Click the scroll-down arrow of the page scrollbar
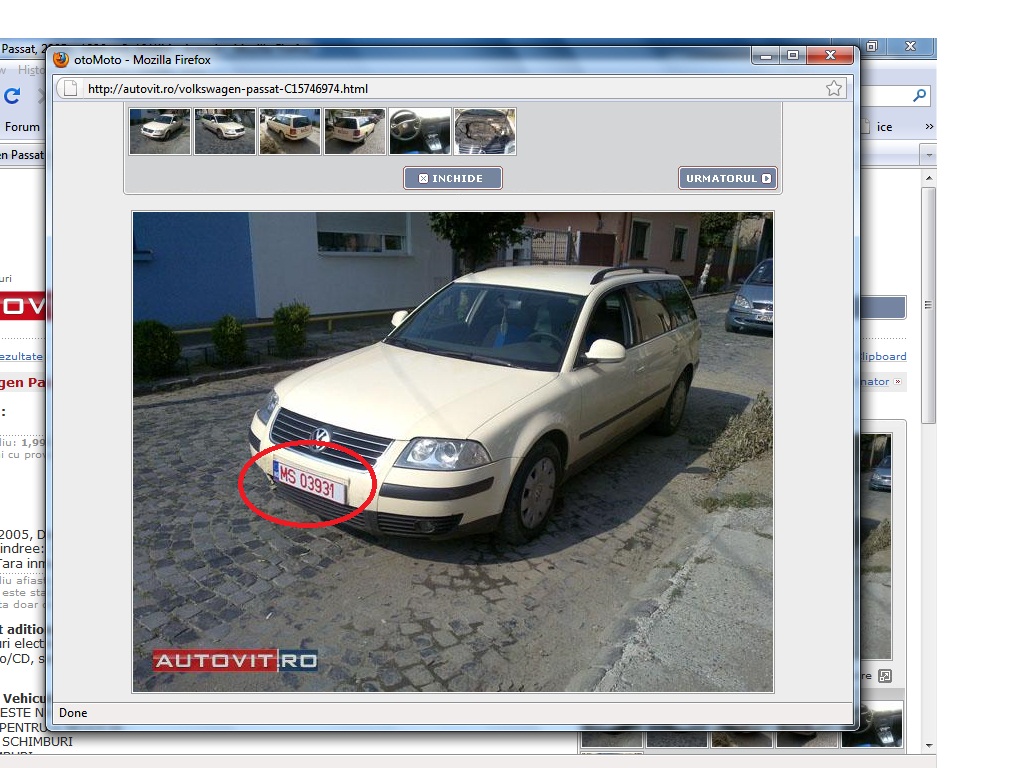1024x768 pixels. [929, 745]
